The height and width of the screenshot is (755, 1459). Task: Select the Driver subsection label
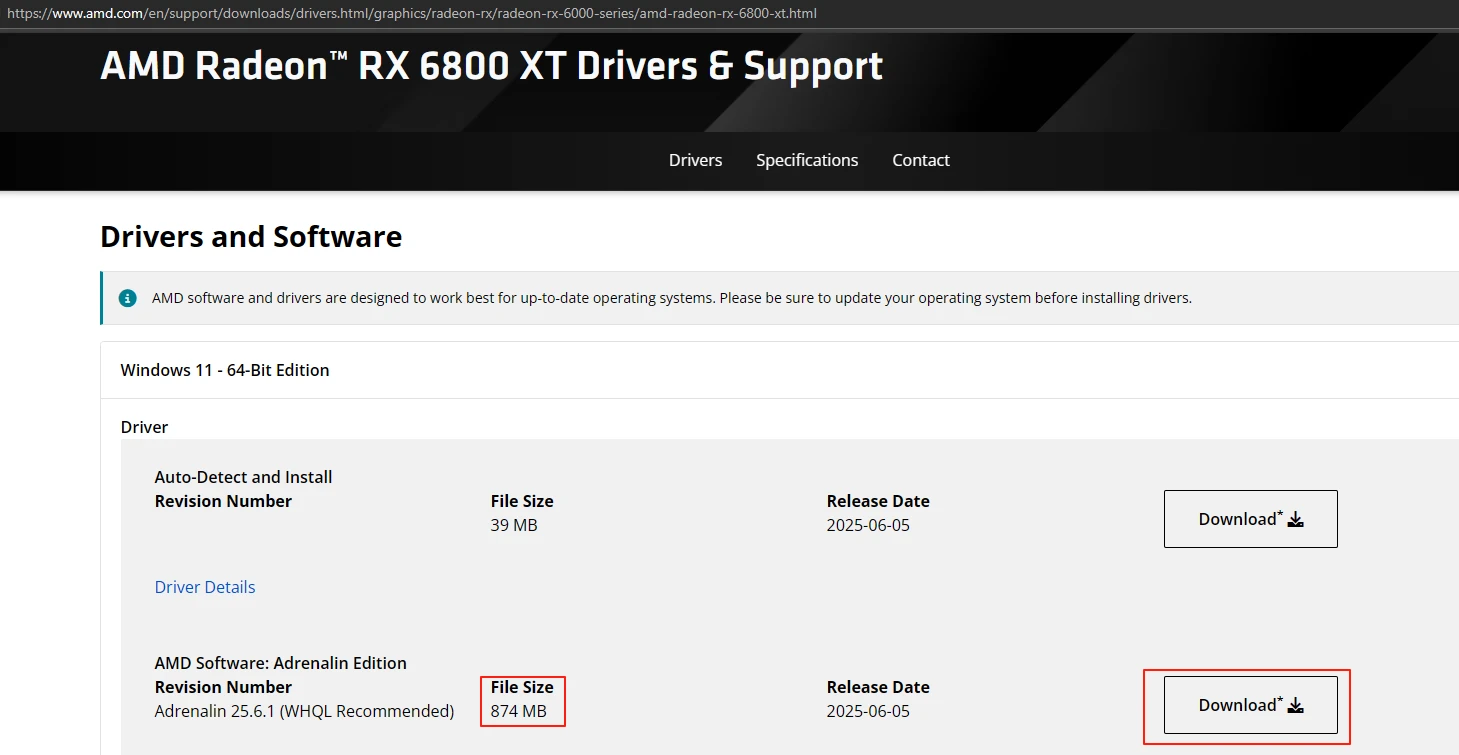click(x=144, y=427)
